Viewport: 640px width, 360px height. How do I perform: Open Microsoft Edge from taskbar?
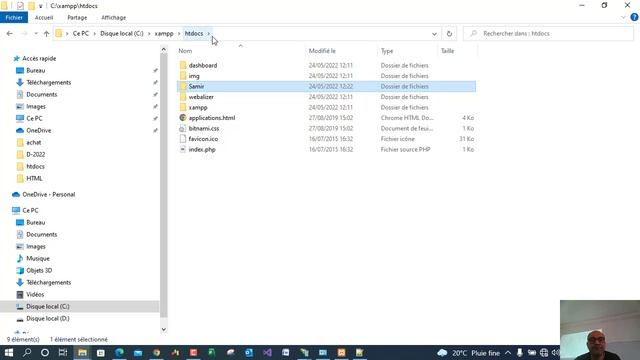[x=119, y=353]
